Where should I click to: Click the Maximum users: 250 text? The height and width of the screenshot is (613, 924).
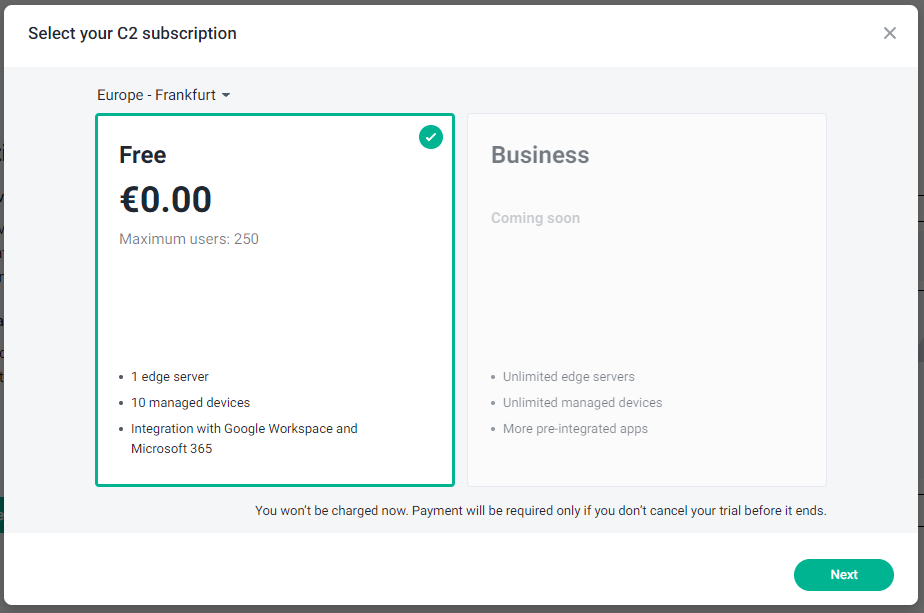point(189,239)
